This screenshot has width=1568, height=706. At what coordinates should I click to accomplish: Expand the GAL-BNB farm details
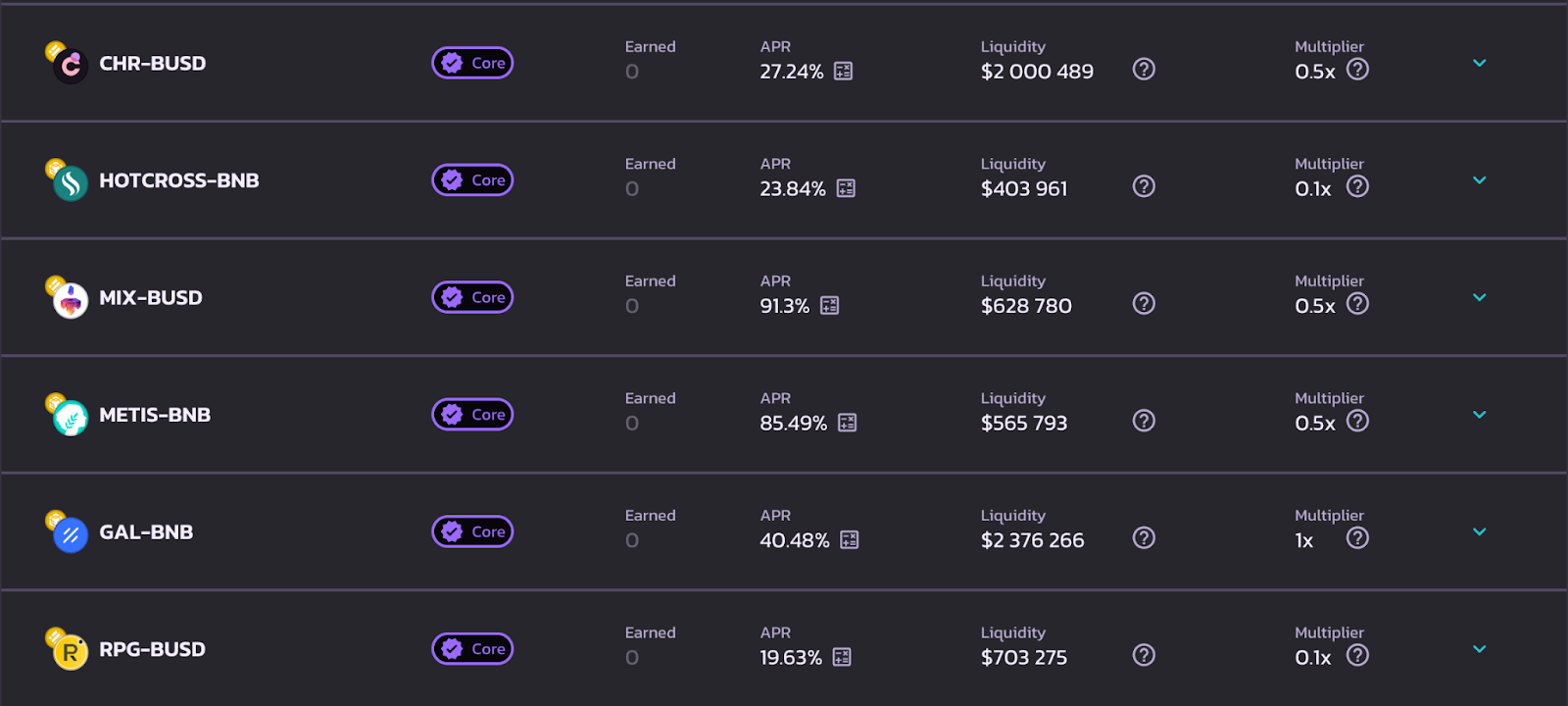(1480, 531)
